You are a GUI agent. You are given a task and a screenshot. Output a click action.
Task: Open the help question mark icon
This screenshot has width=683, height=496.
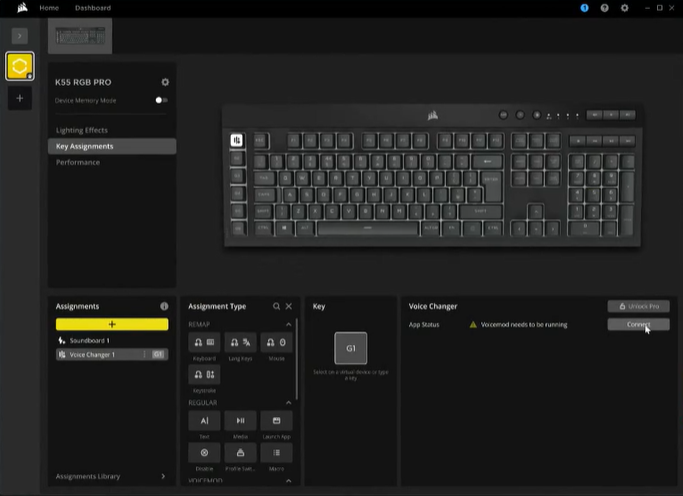point(605,8)
